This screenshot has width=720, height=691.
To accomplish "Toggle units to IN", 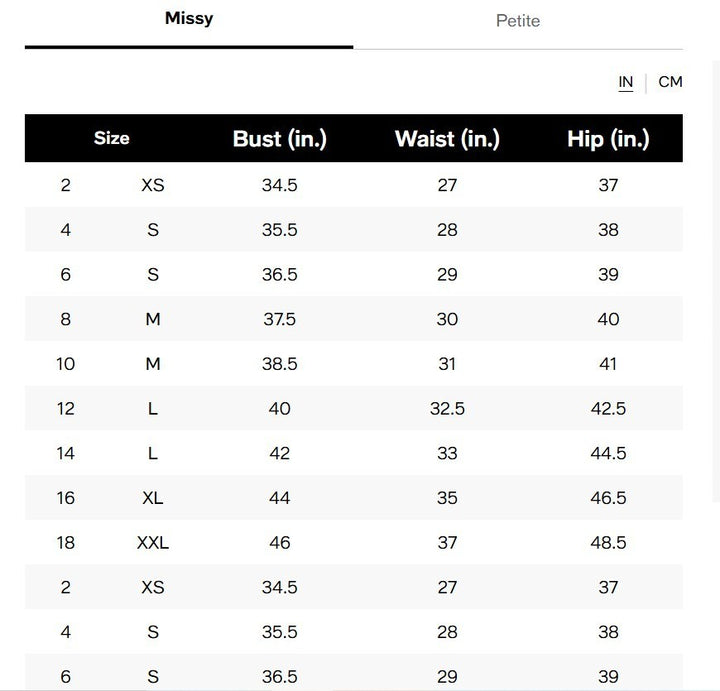I will click(x=625, y=82).
